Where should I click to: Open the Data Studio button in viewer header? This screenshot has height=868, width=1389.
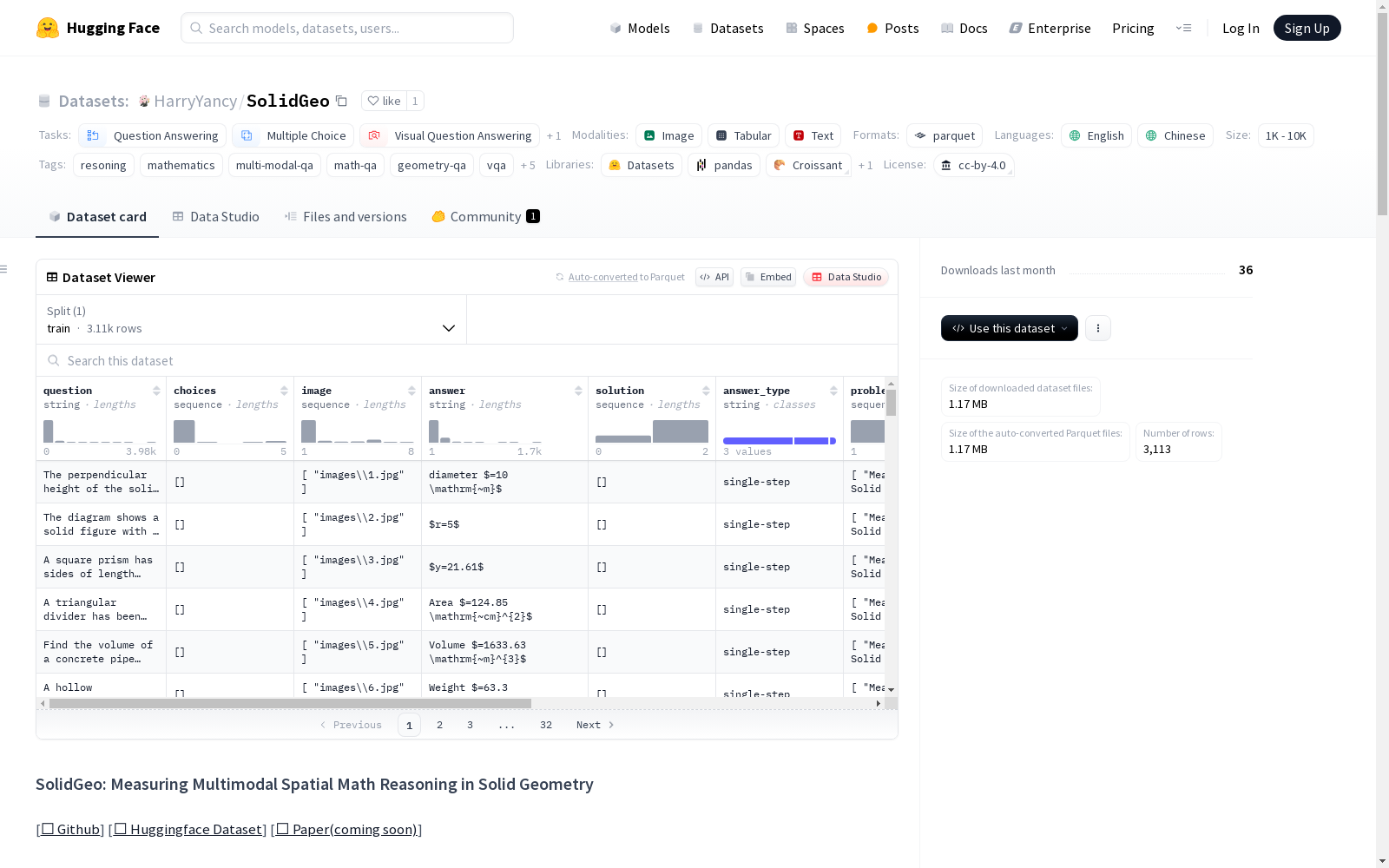[x=846, y=277]
